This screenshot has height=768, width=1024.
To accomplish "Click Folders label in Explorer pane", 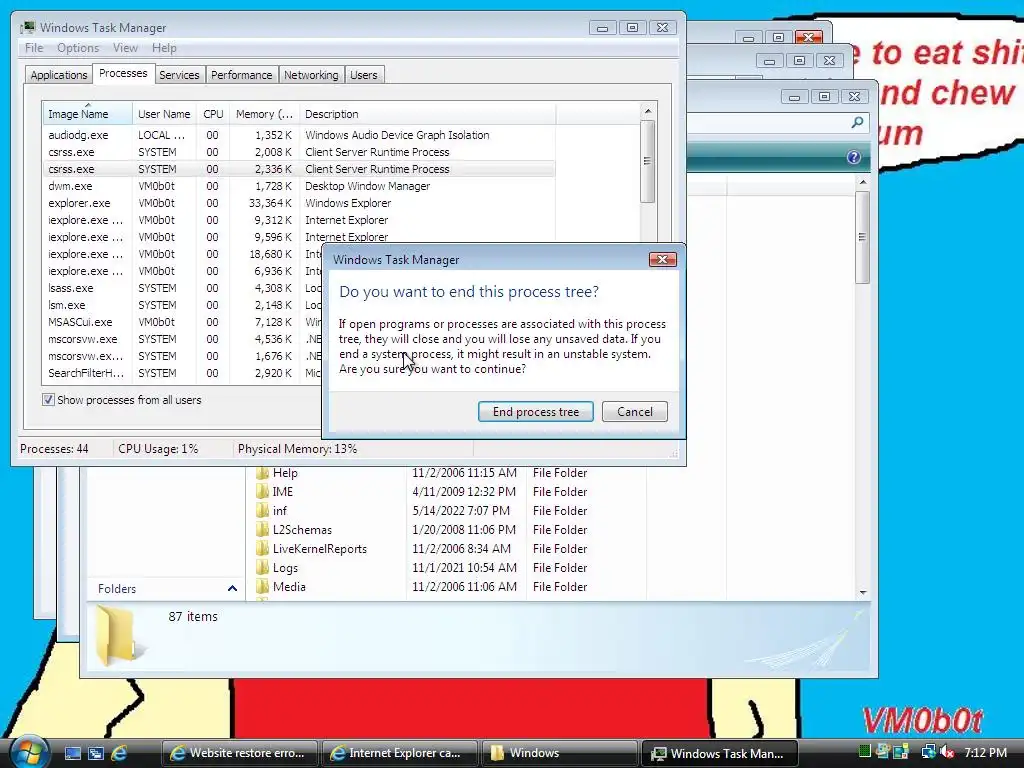I will pyautogui.click(x=117, y=588).
